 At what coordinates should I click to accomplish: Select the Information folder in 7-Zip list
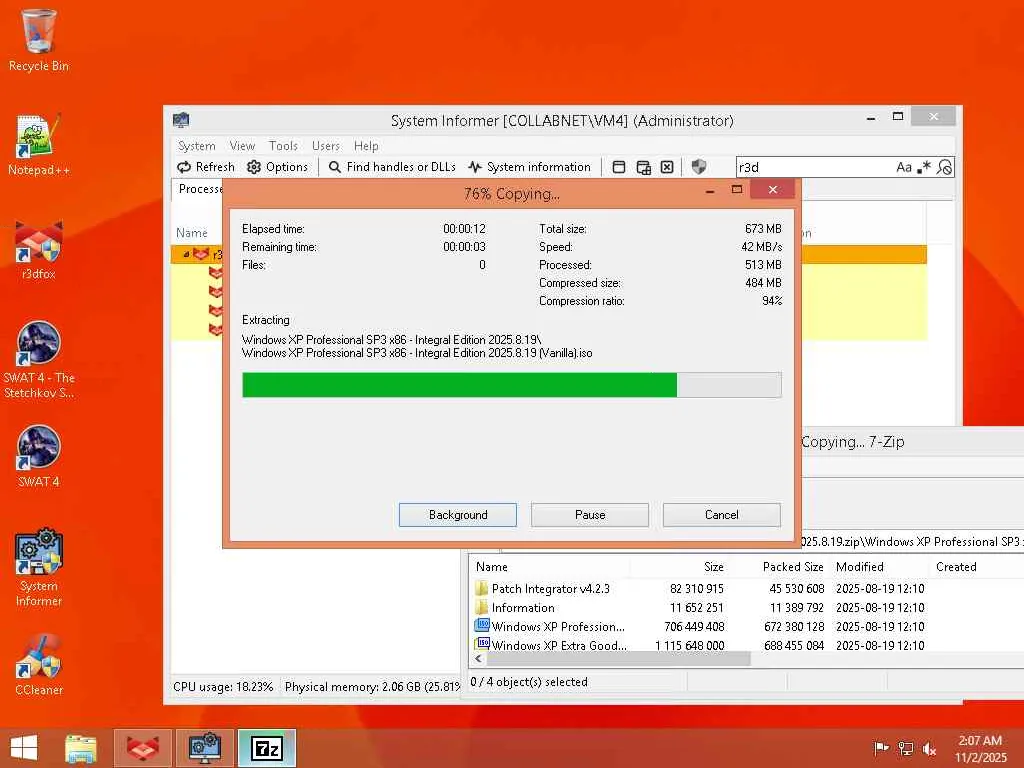(522, 607)
